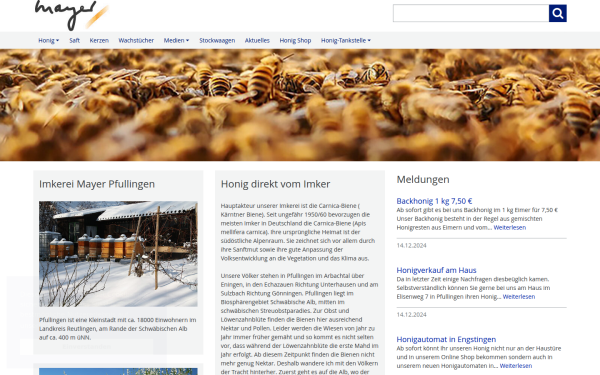
Task: Expand the Honig dropdown menu
Action: 49,40
